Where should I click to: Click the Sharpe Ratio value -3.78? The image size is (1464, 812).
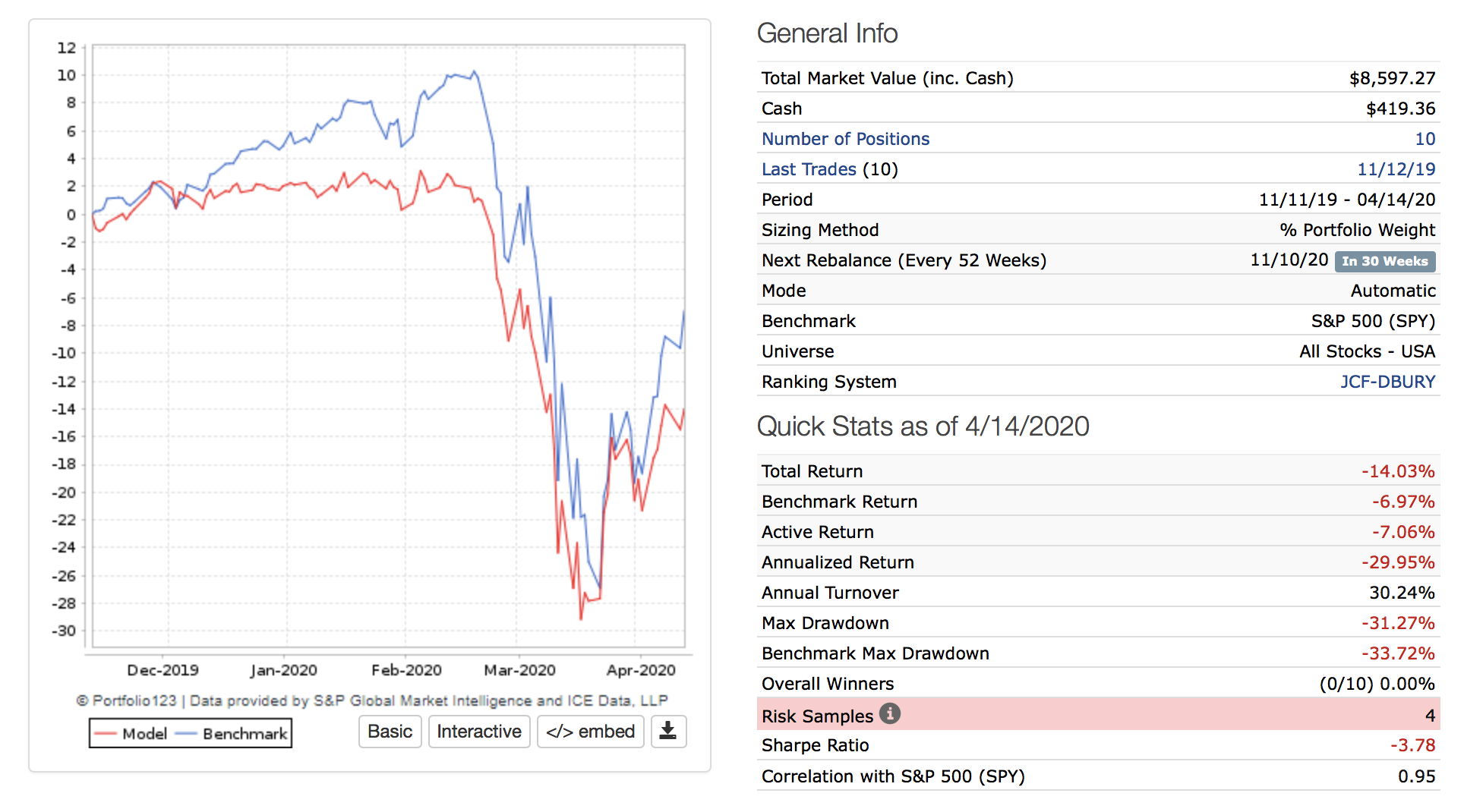[1412, 745]
